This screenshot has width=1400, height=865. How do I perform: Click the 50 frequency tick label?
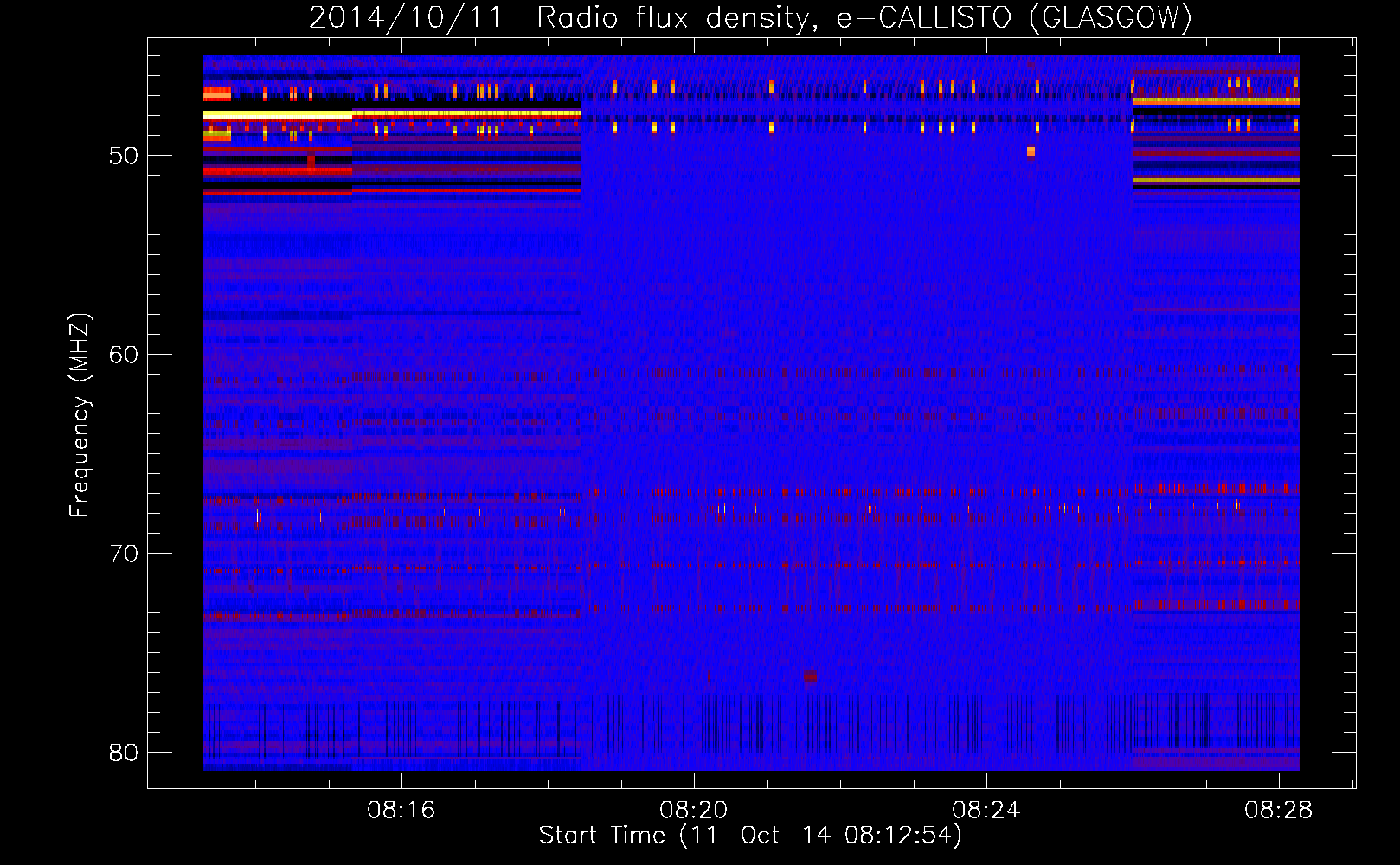point(124,156)
